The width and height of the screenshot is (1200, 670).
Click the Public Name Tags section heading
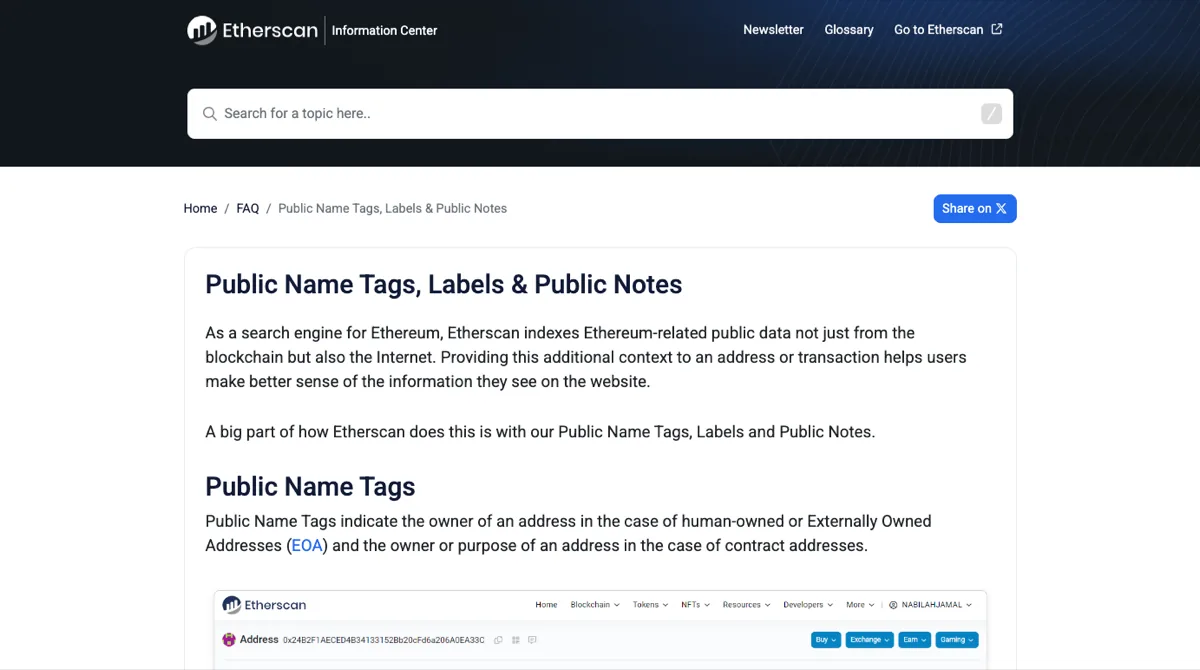tap(310, 487)
